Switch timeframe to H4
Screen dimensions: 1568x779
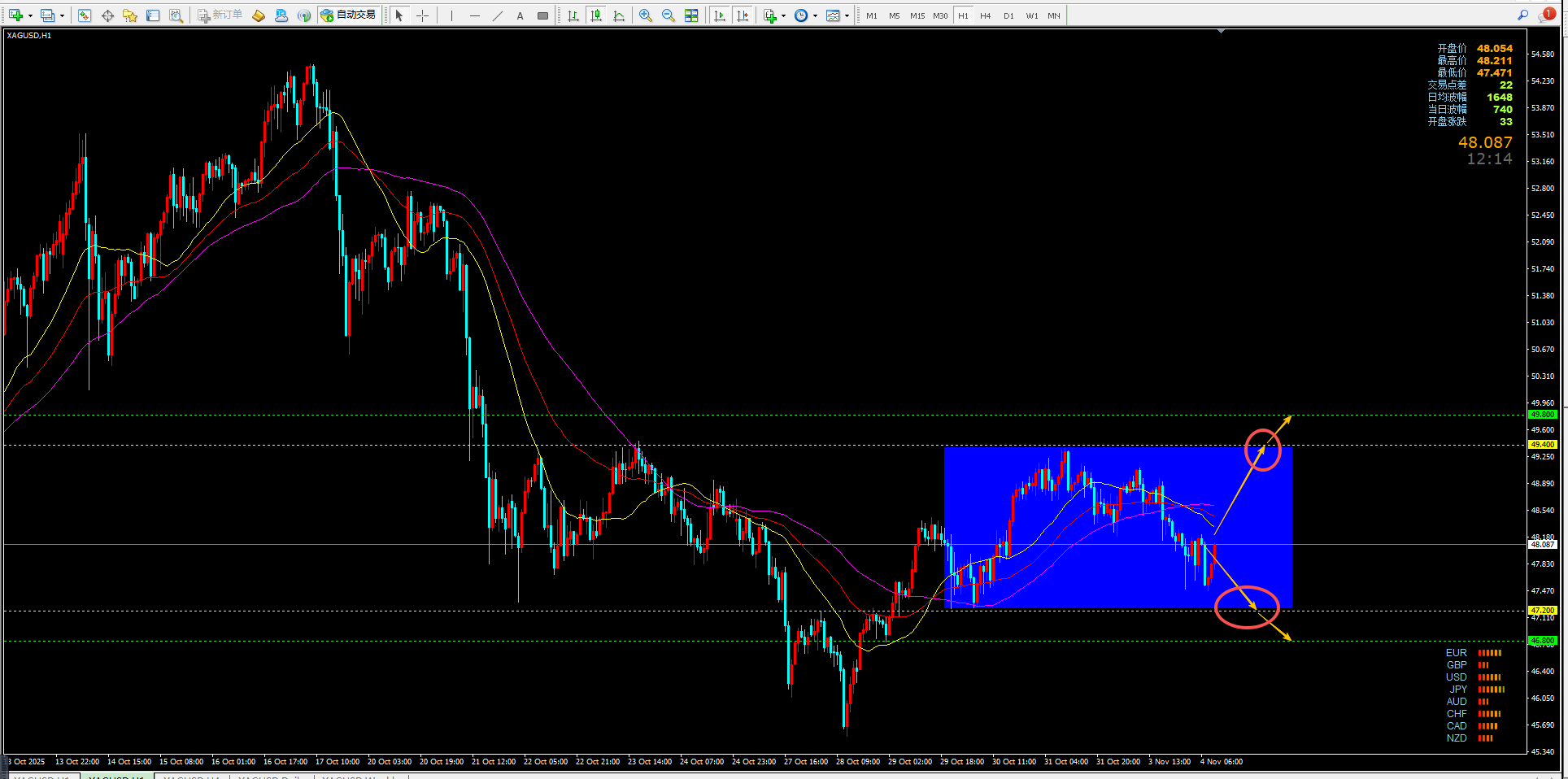(x=986, y=15)
